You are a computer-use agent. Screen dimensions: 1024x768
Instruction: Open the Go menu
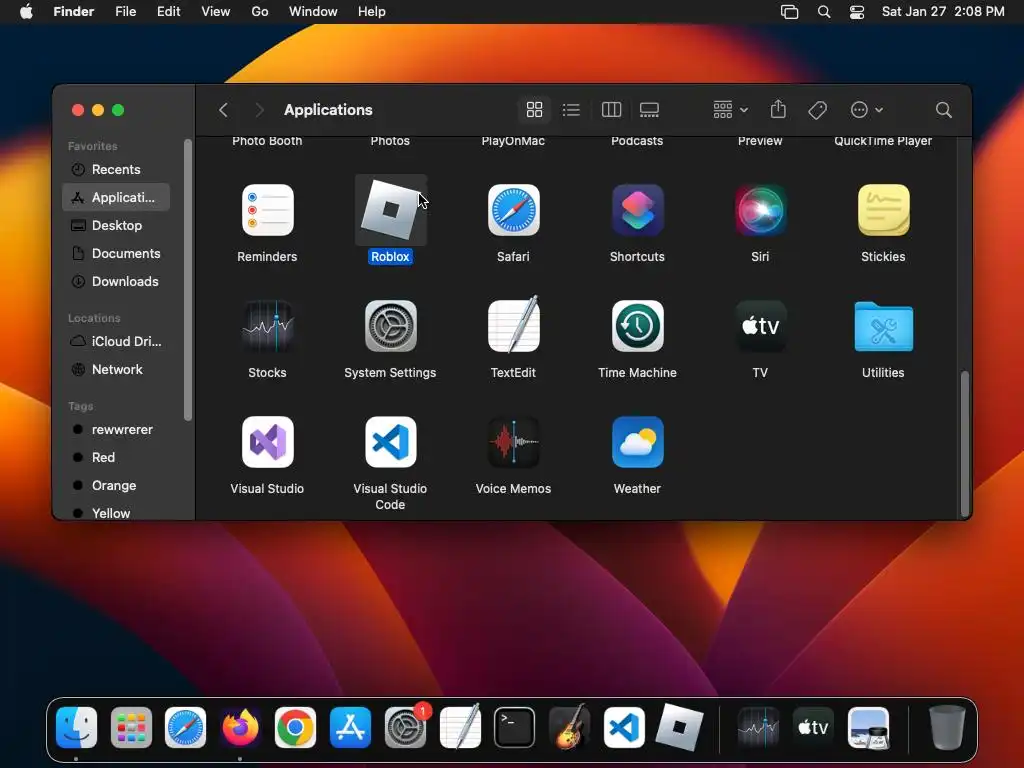coord(260,12)
